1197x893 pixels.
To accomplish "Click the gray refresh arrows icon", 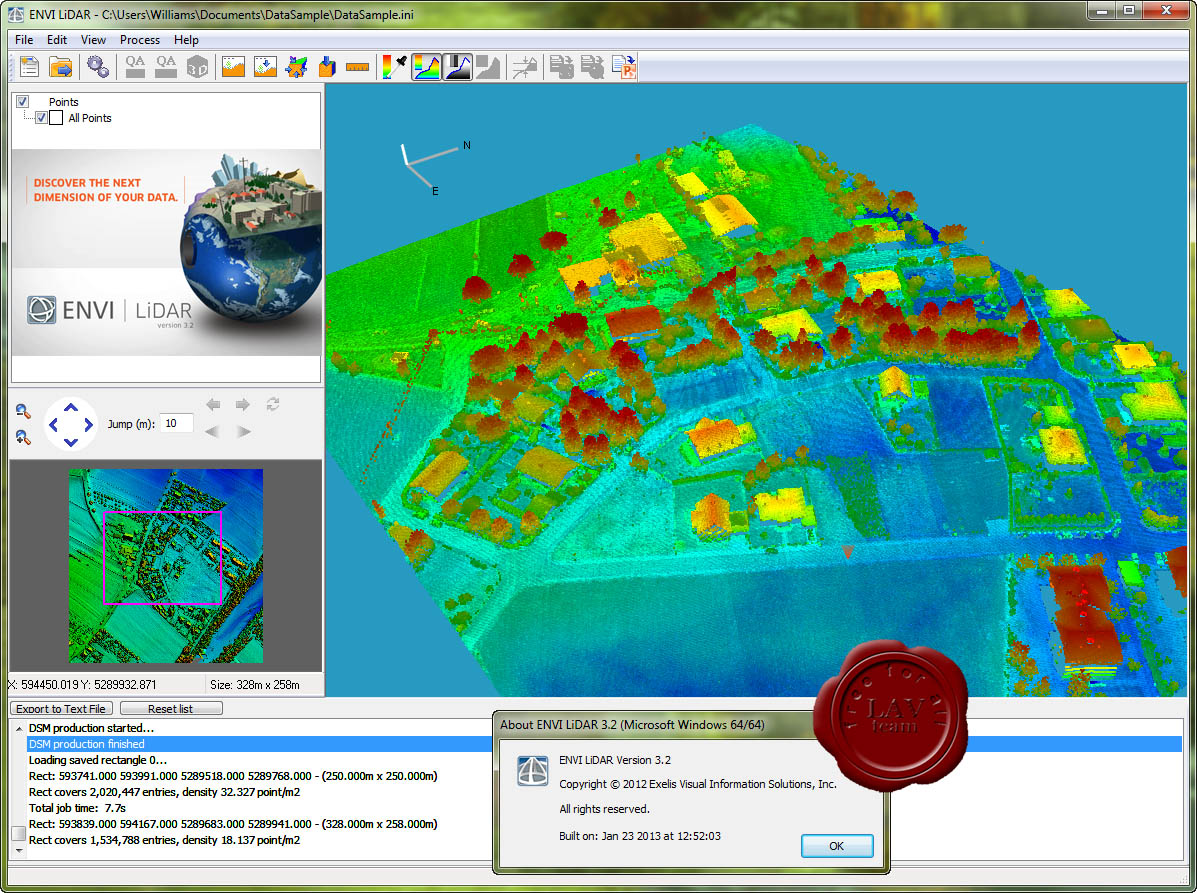I will click(273, 405).
